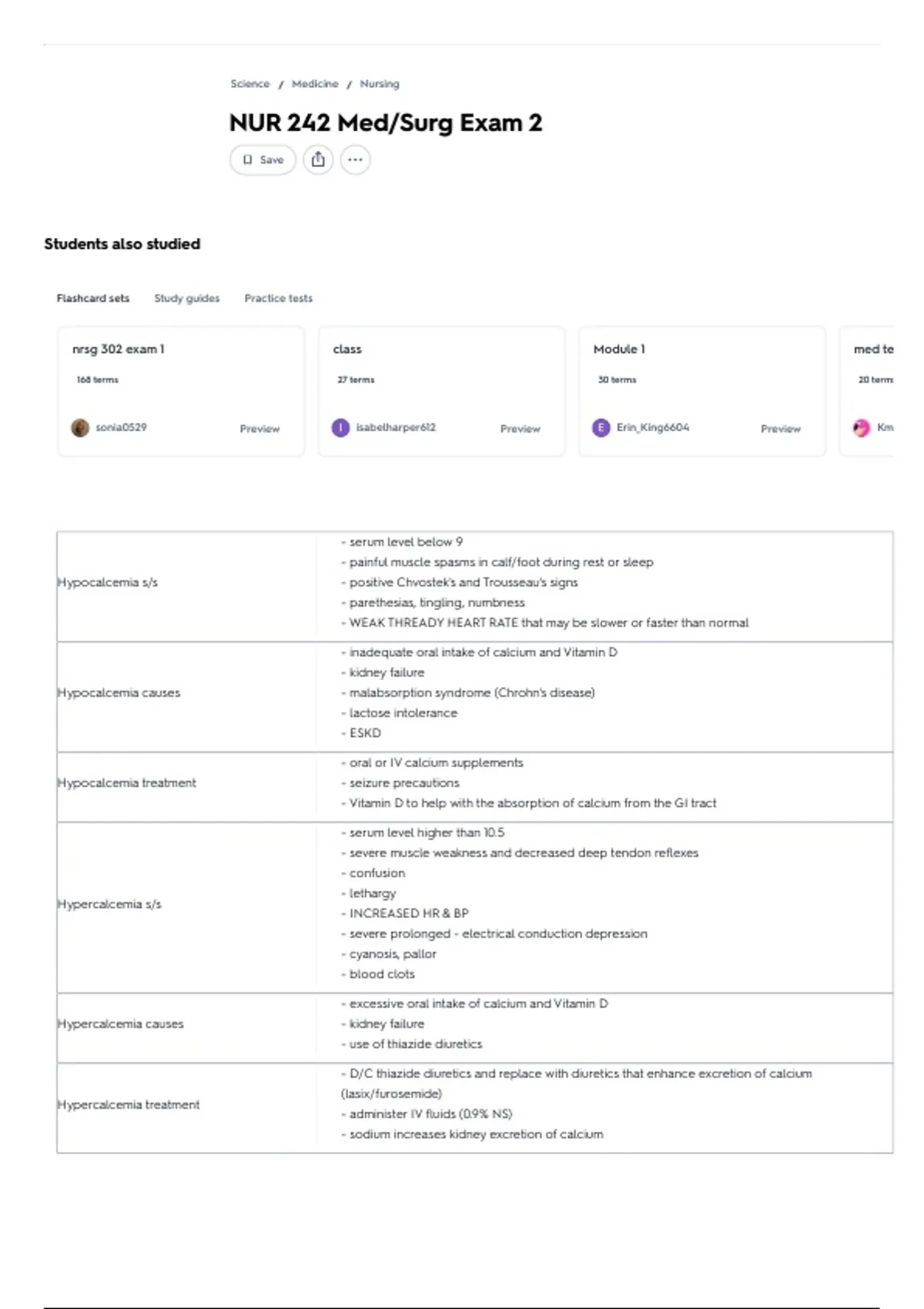Click isabelharper612's purple avatar icon
The height and width of the screenshot is (1309, 924).
pyautogui.click(x=340, y=427)
